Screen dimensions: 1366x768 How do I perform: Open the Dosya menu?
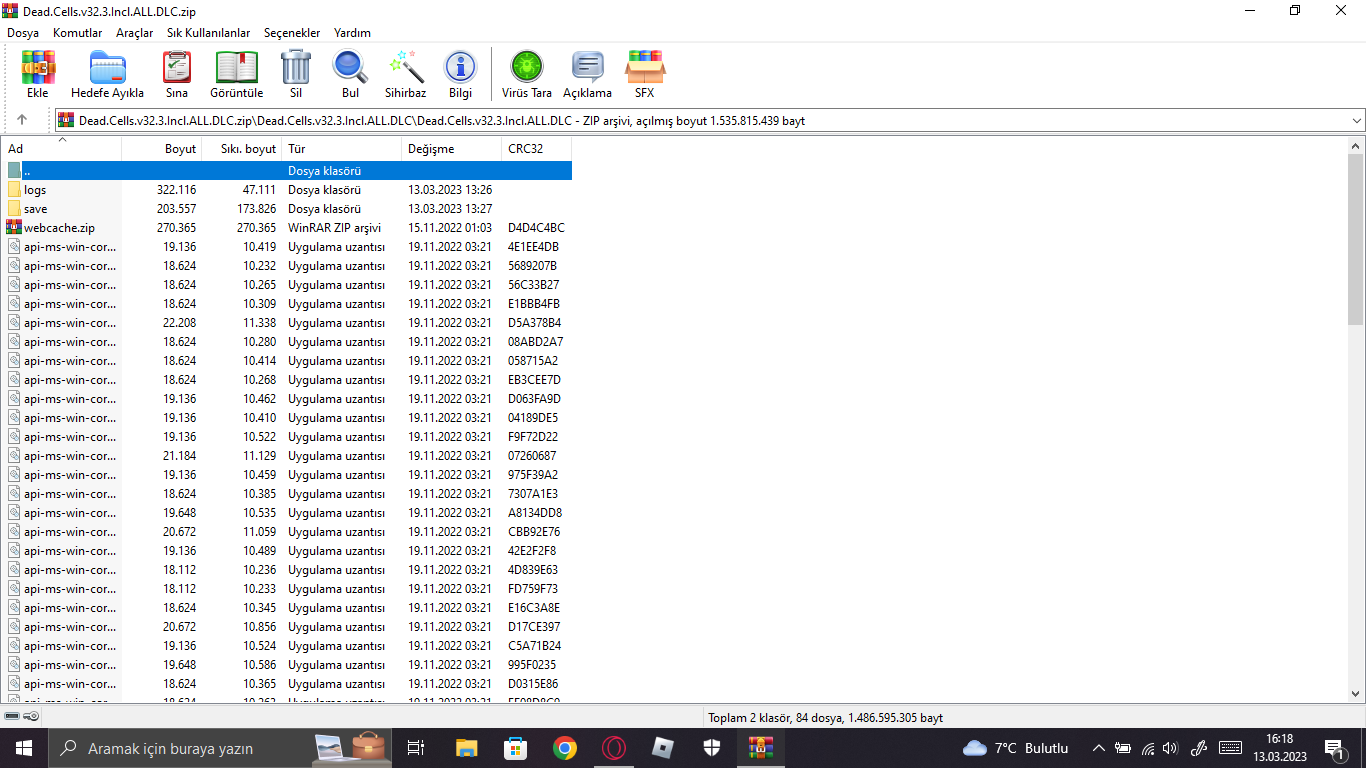[23, 33]
